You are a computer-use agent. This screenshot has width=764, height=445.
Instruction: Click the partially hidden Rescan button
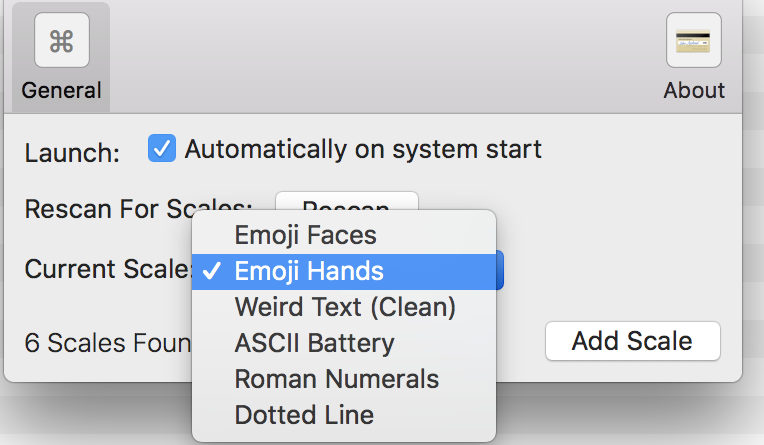(x=346, y=201)
